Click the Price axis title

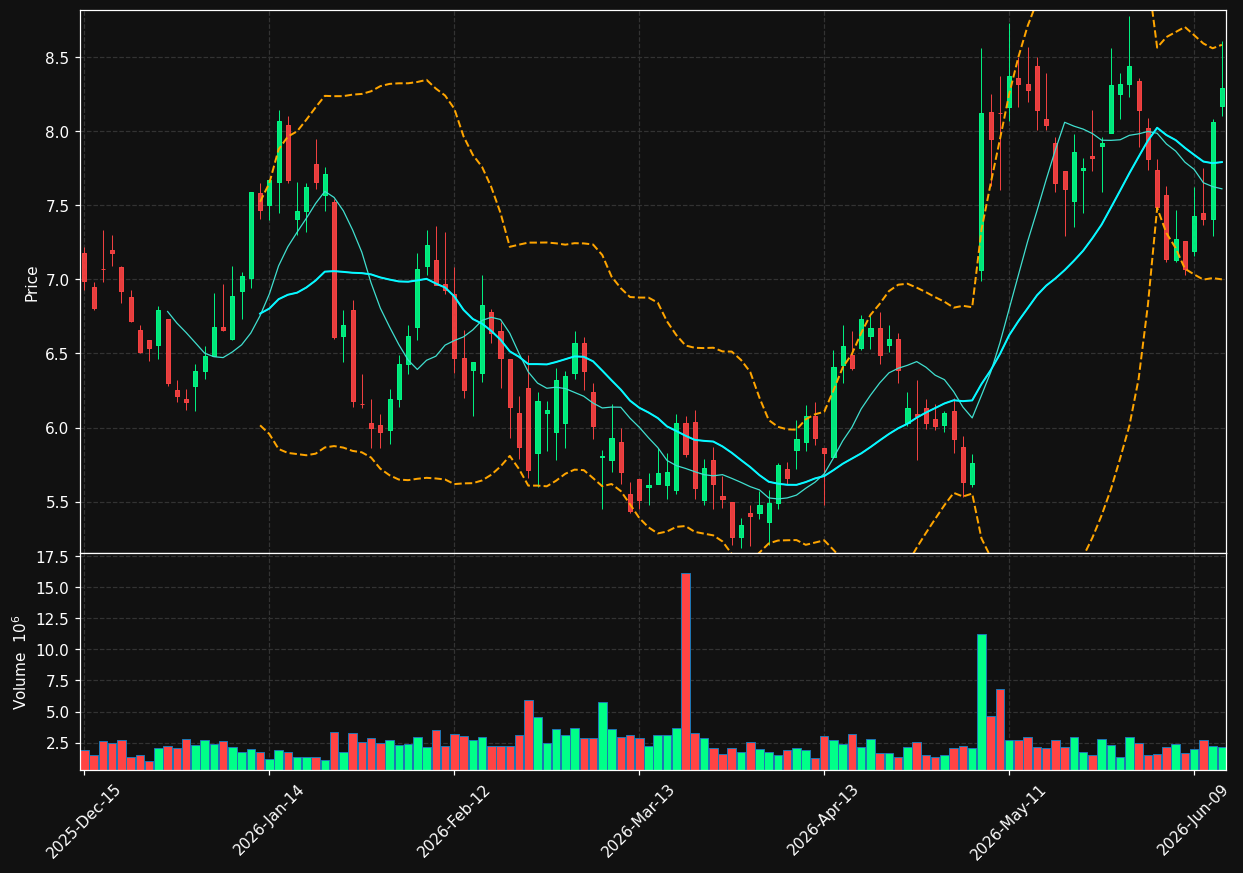32,283
